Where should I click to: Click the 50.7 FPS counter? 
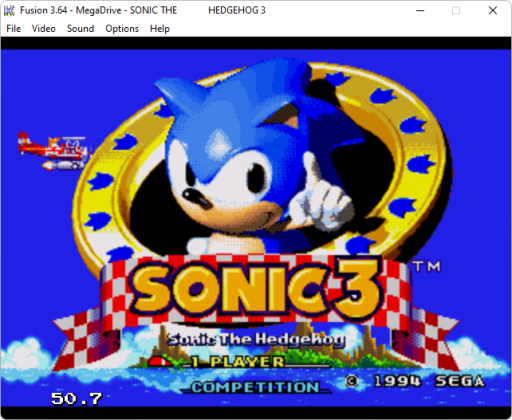pos(77,399)
